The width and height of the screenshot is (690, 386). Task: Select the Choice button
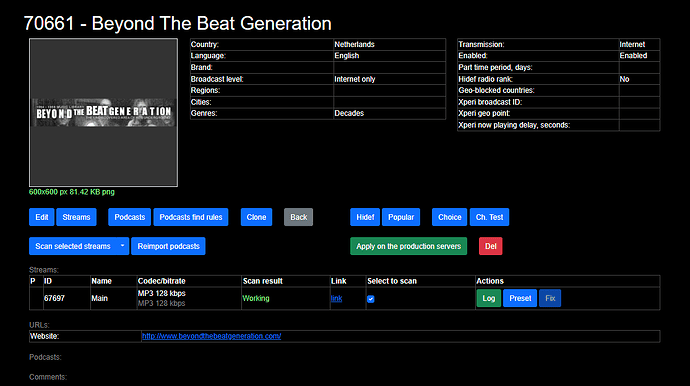[449, 217]
